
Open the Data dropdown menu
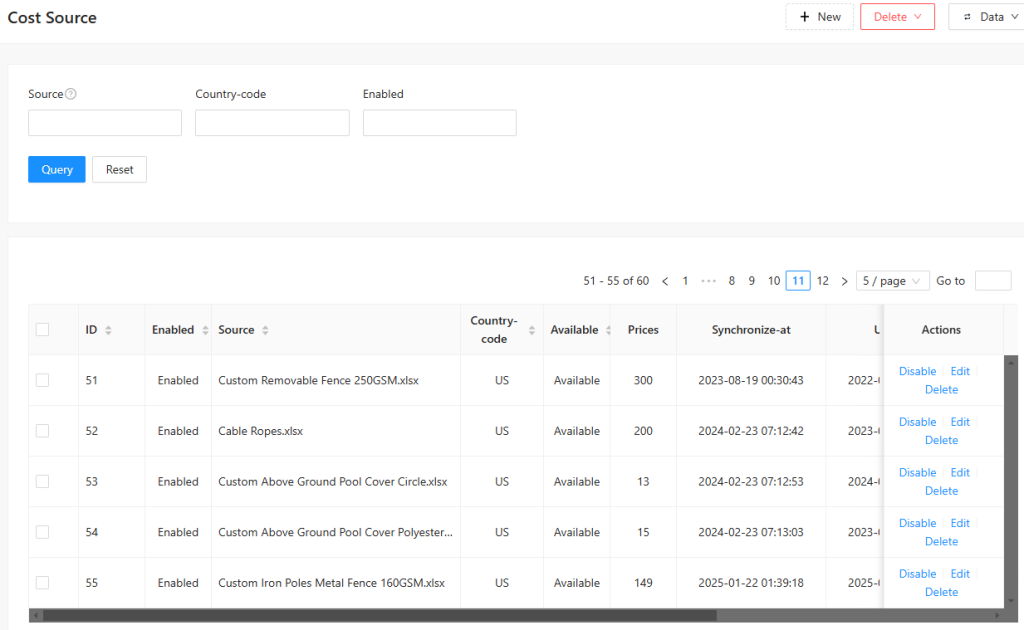(987, 17)
